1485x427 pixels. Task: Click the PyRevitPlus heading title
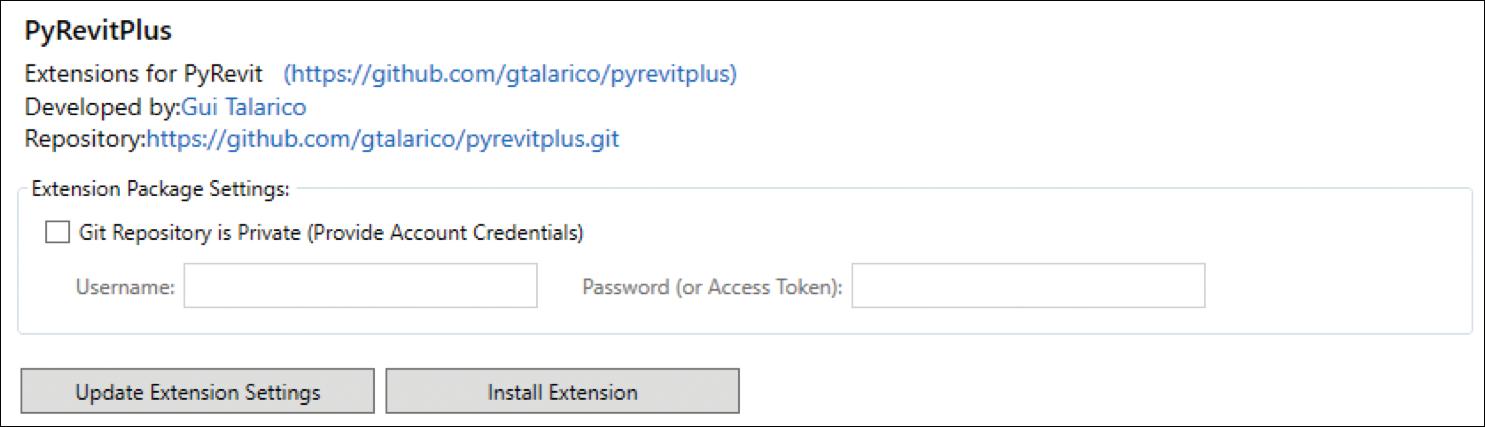click(x=98, y=31)
